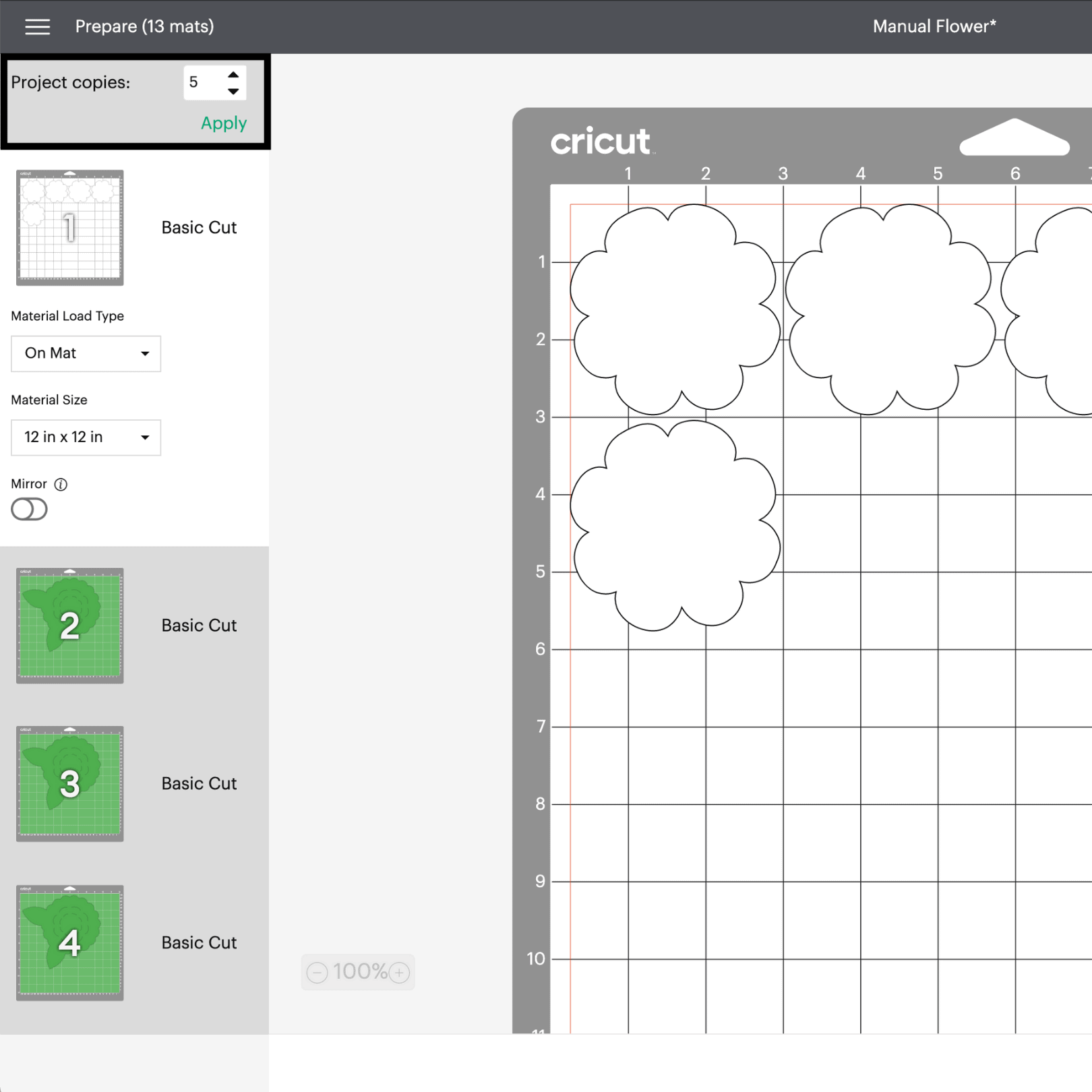
Task: Click the Basic Cut label next to mat 1
Action: (x=198, y=228)
